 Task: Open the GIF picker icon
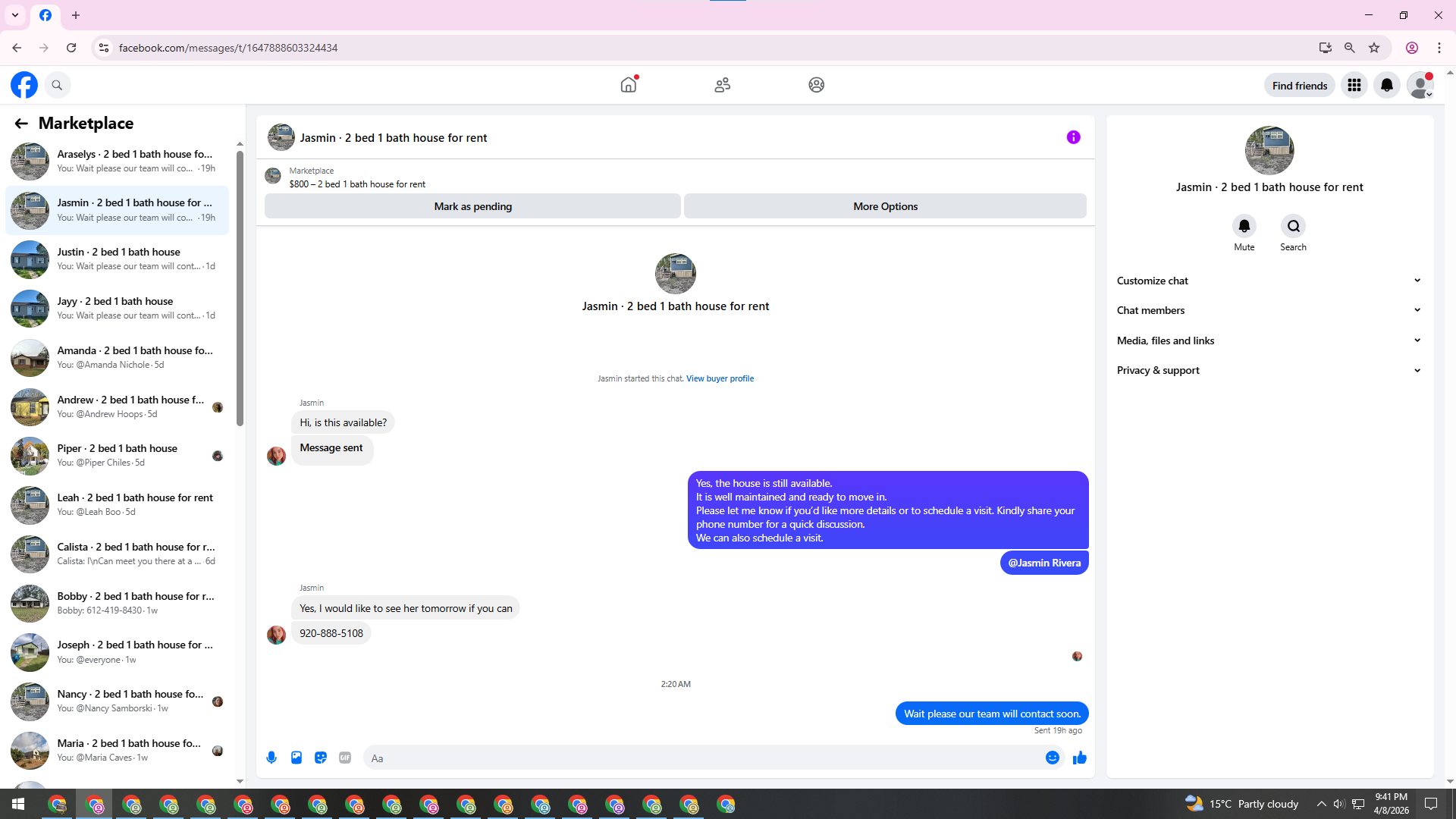[x=345, y=758]
